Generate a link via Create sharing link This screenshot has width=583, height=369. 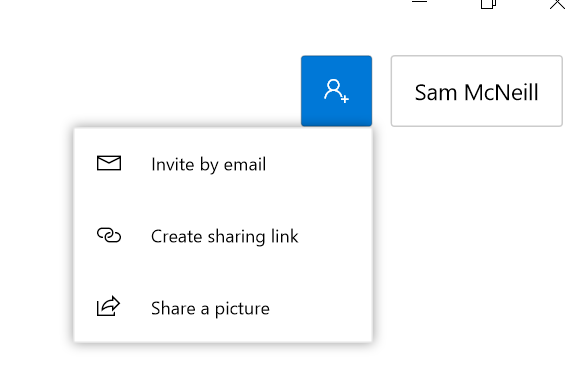click(x=223, y=236)
